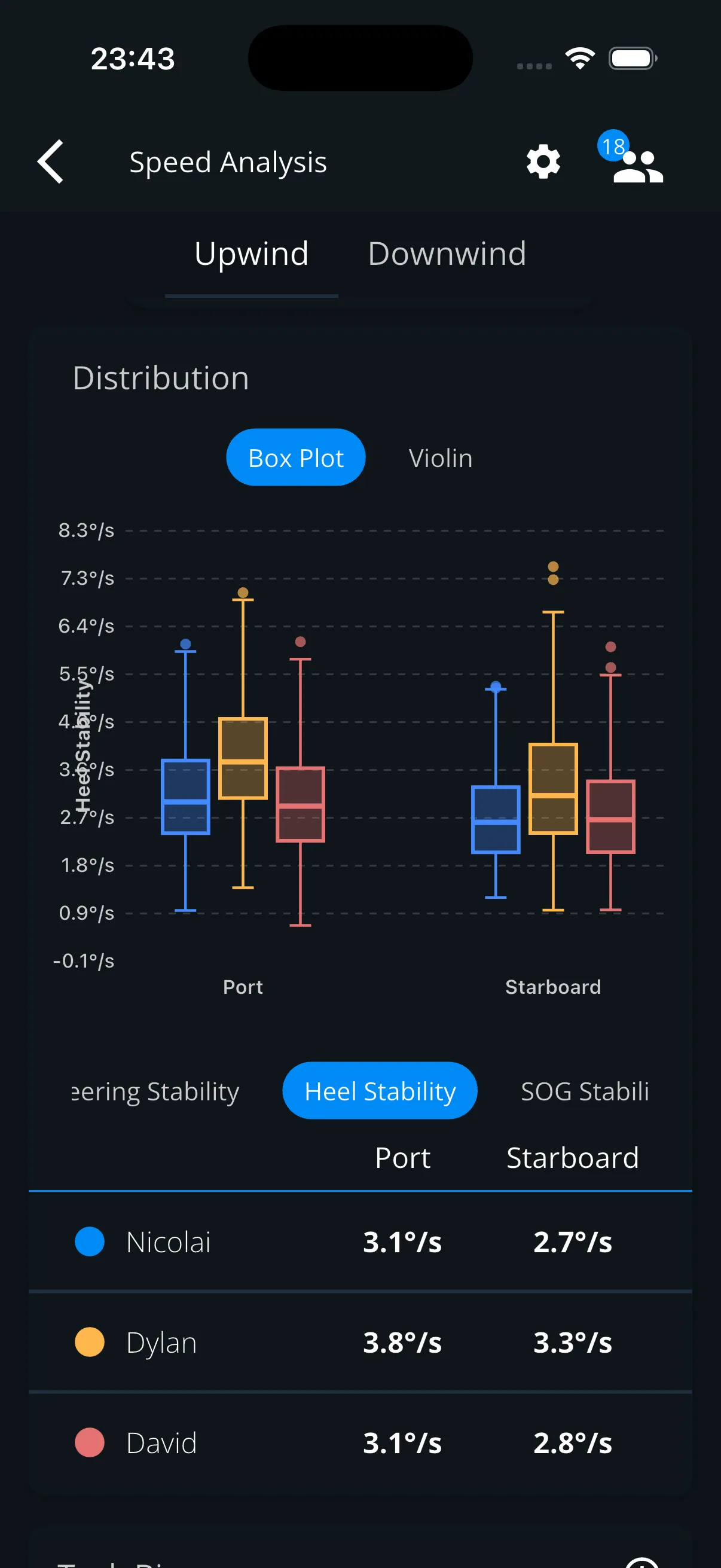Select Dylan's row in the table

[x=359, y=1341]
